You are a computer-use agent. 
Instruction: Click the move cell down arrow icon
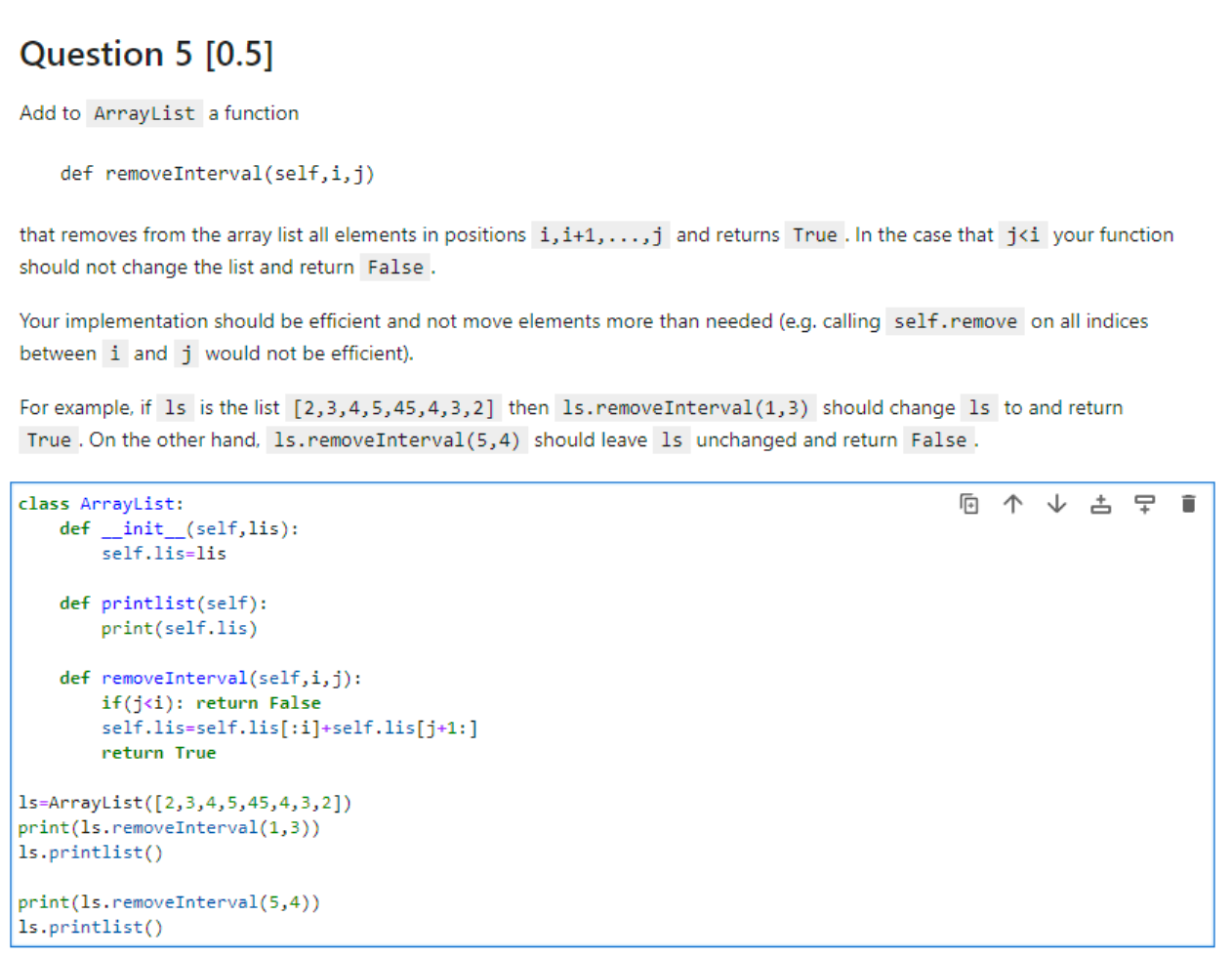[x=1056, y=504]
